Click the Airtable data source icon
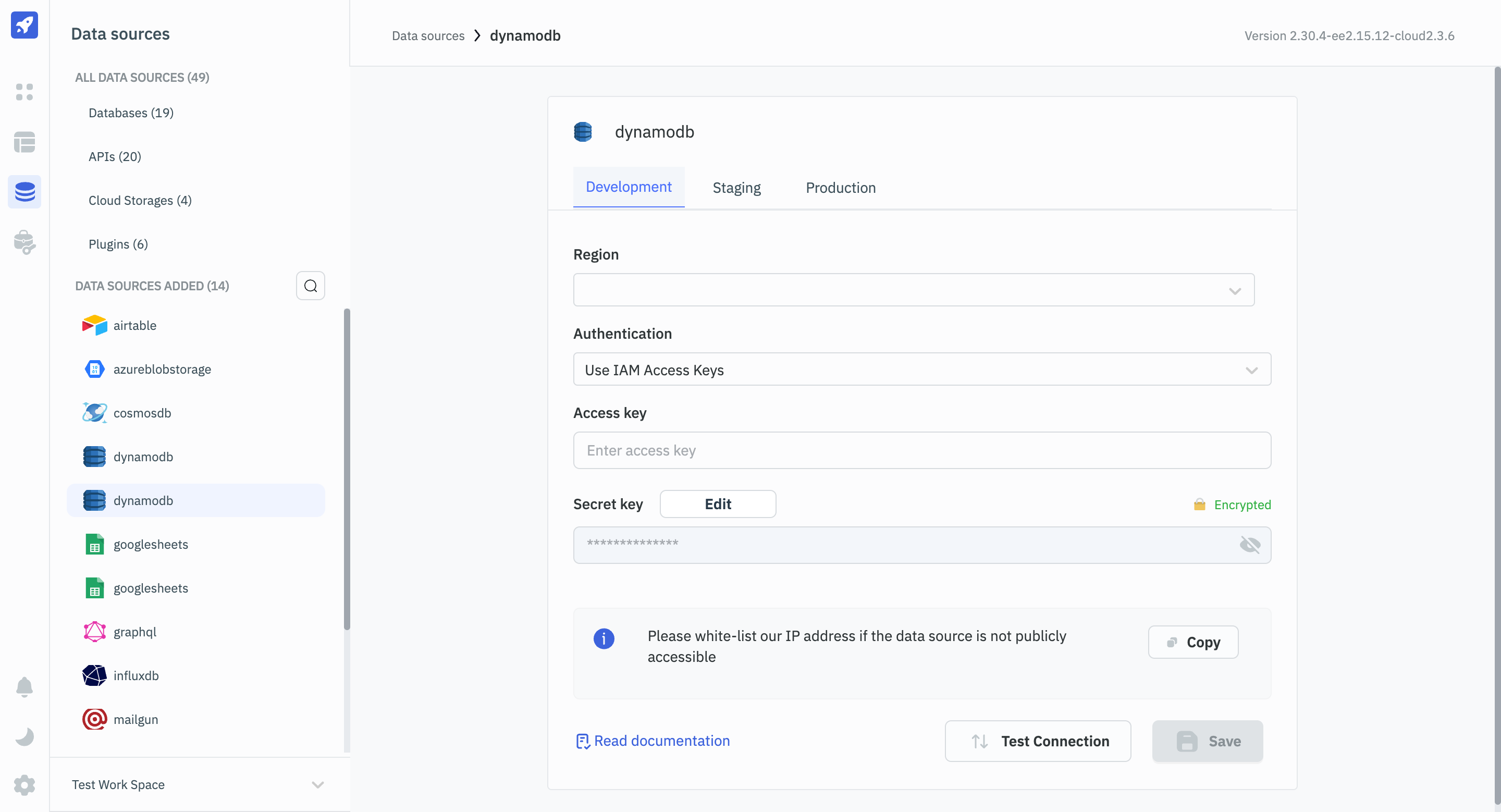Screen dimensions: 1501x812 (94, 325)
